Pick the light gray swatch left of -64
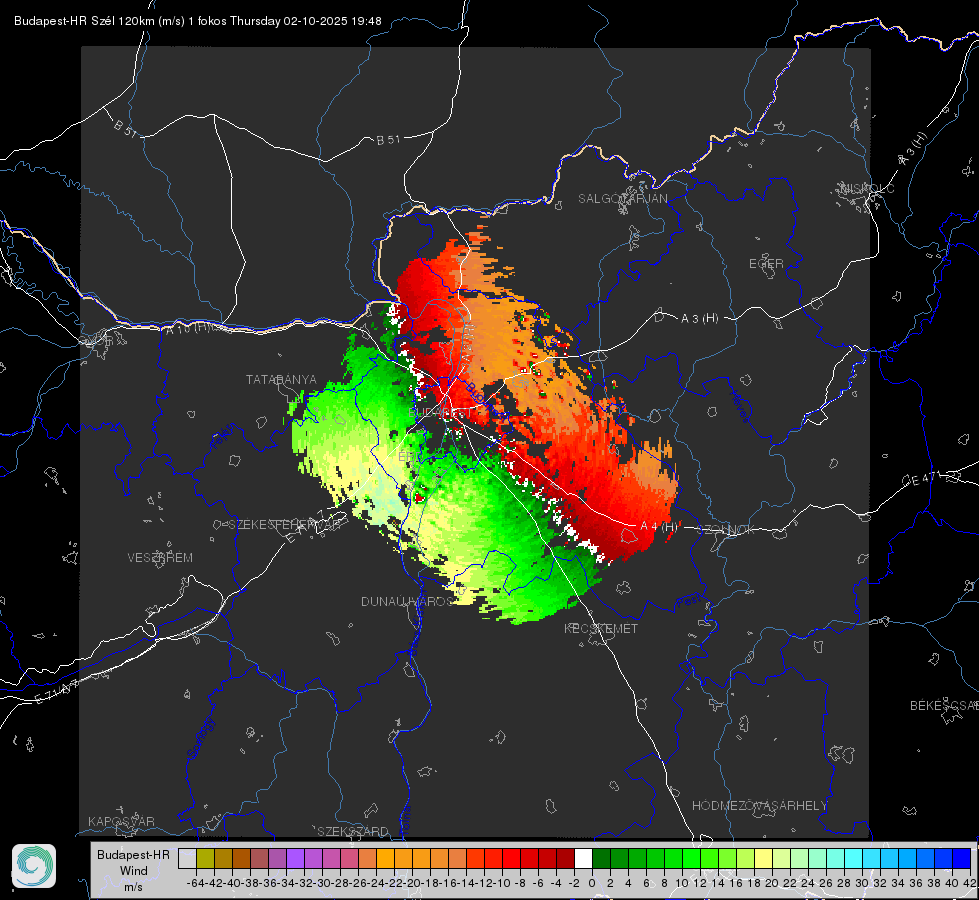Screen dimensions: 979x900 [187, 858]
